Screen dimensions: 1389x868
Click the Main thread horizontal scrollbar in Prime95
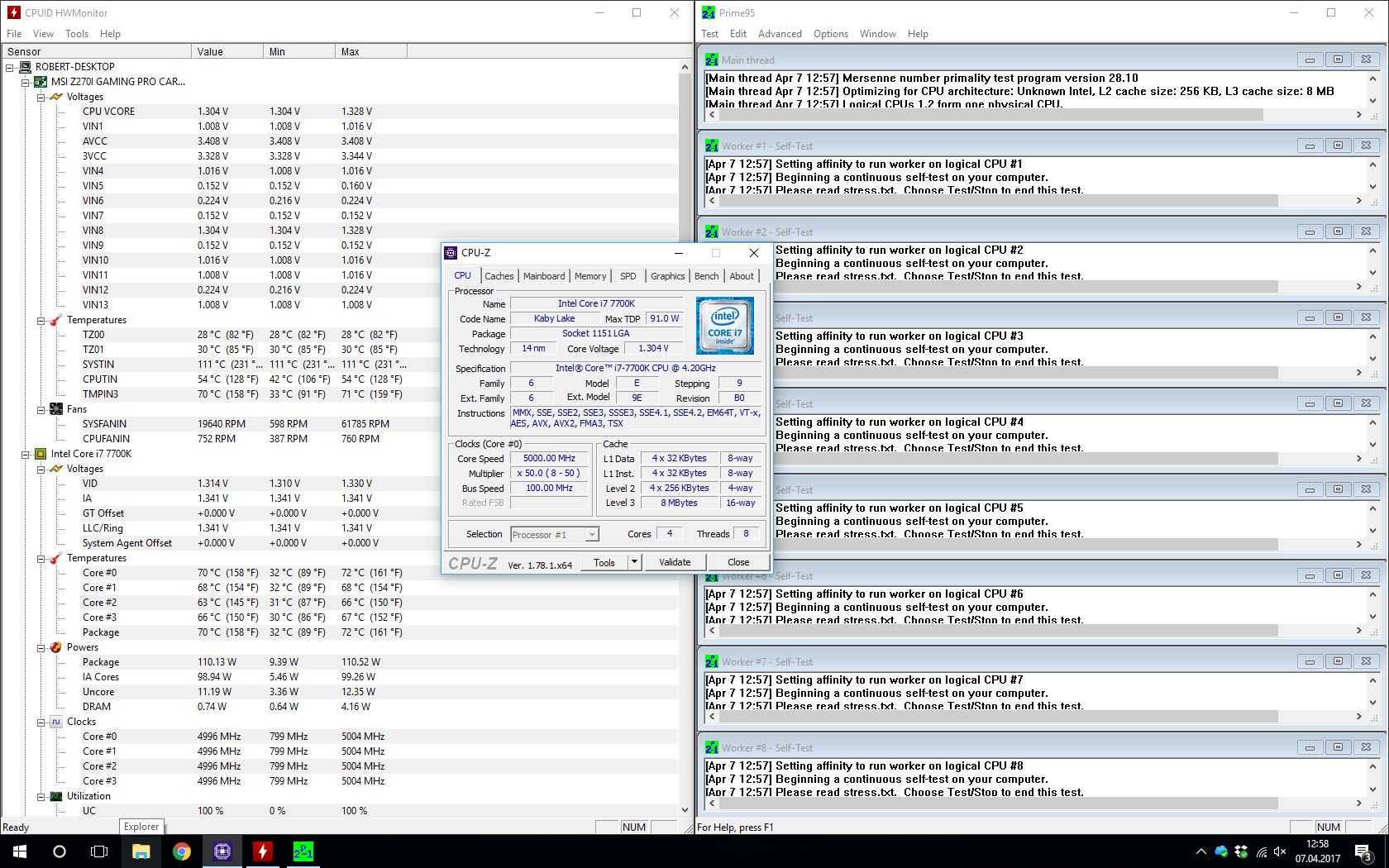pos(1034,115)
